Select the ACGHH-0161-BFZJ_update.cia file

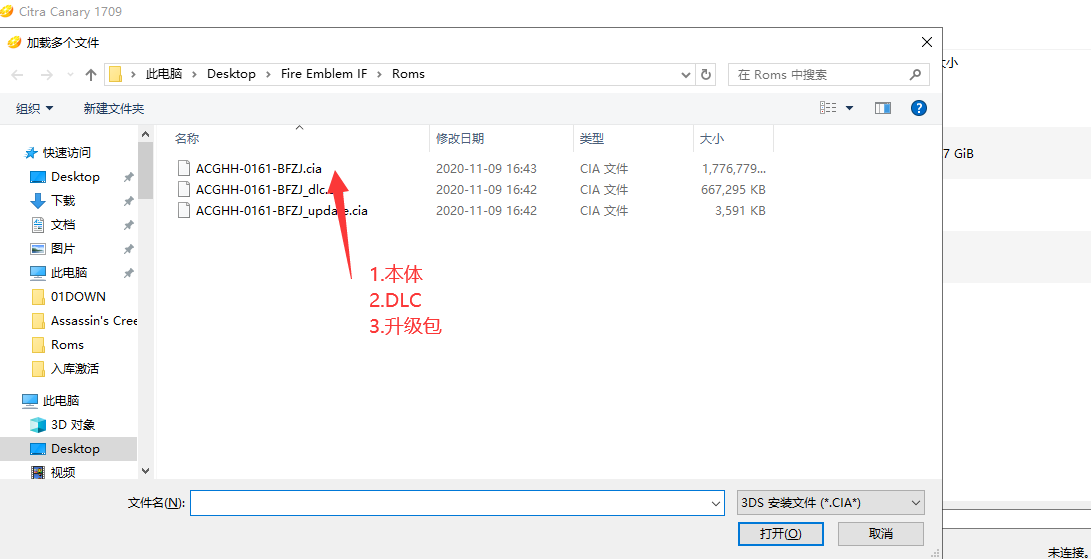tap(281, 211)
